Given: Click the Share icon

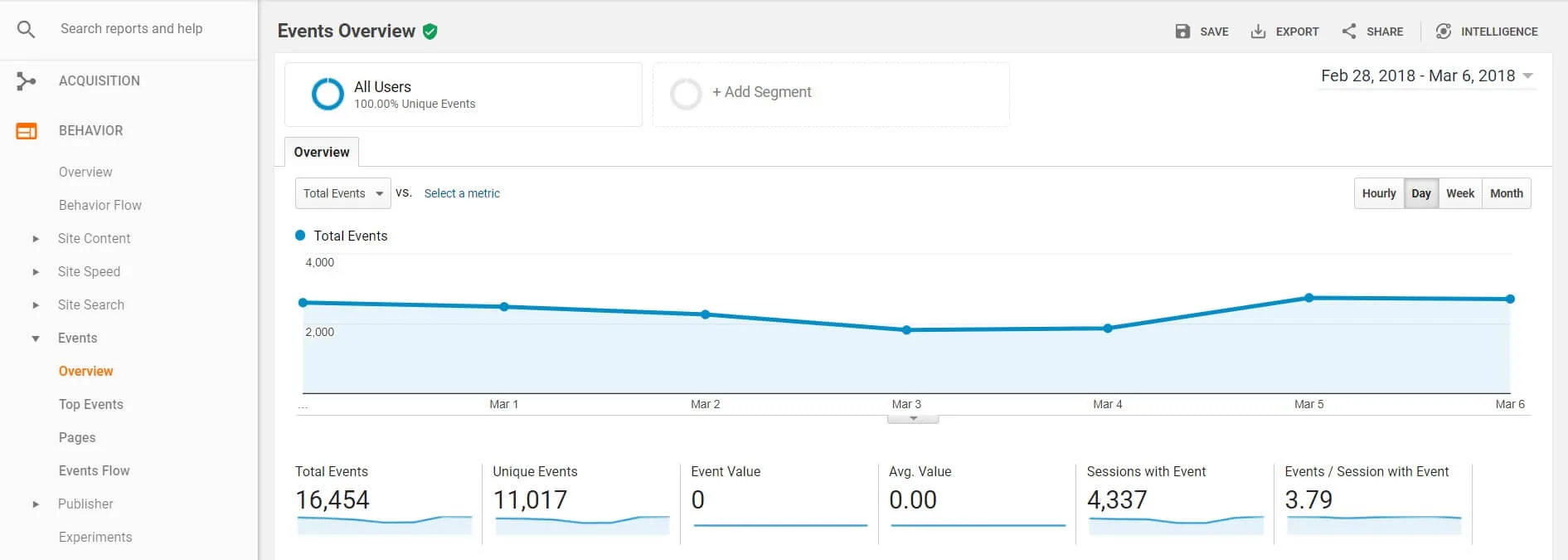Looking at the screenshot, I should [1349, 32].
